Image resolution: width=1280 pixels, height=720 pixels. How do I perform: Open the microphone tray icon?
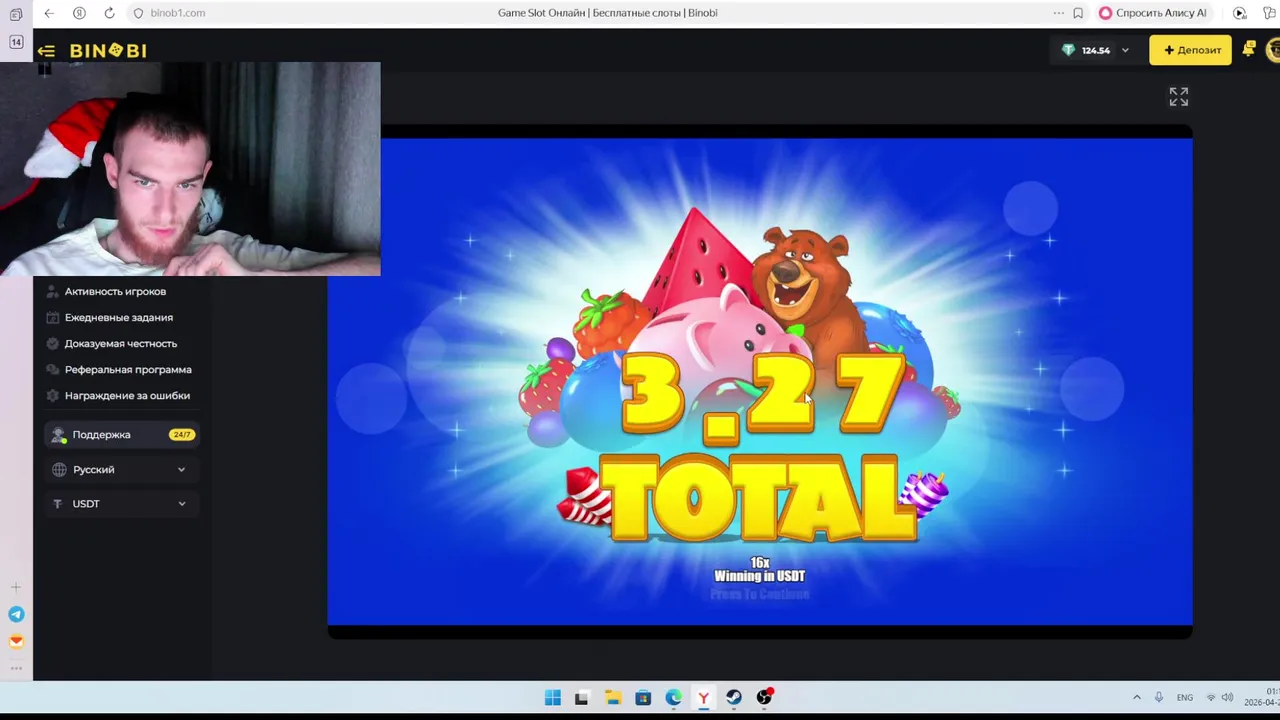coord(1159,697)
